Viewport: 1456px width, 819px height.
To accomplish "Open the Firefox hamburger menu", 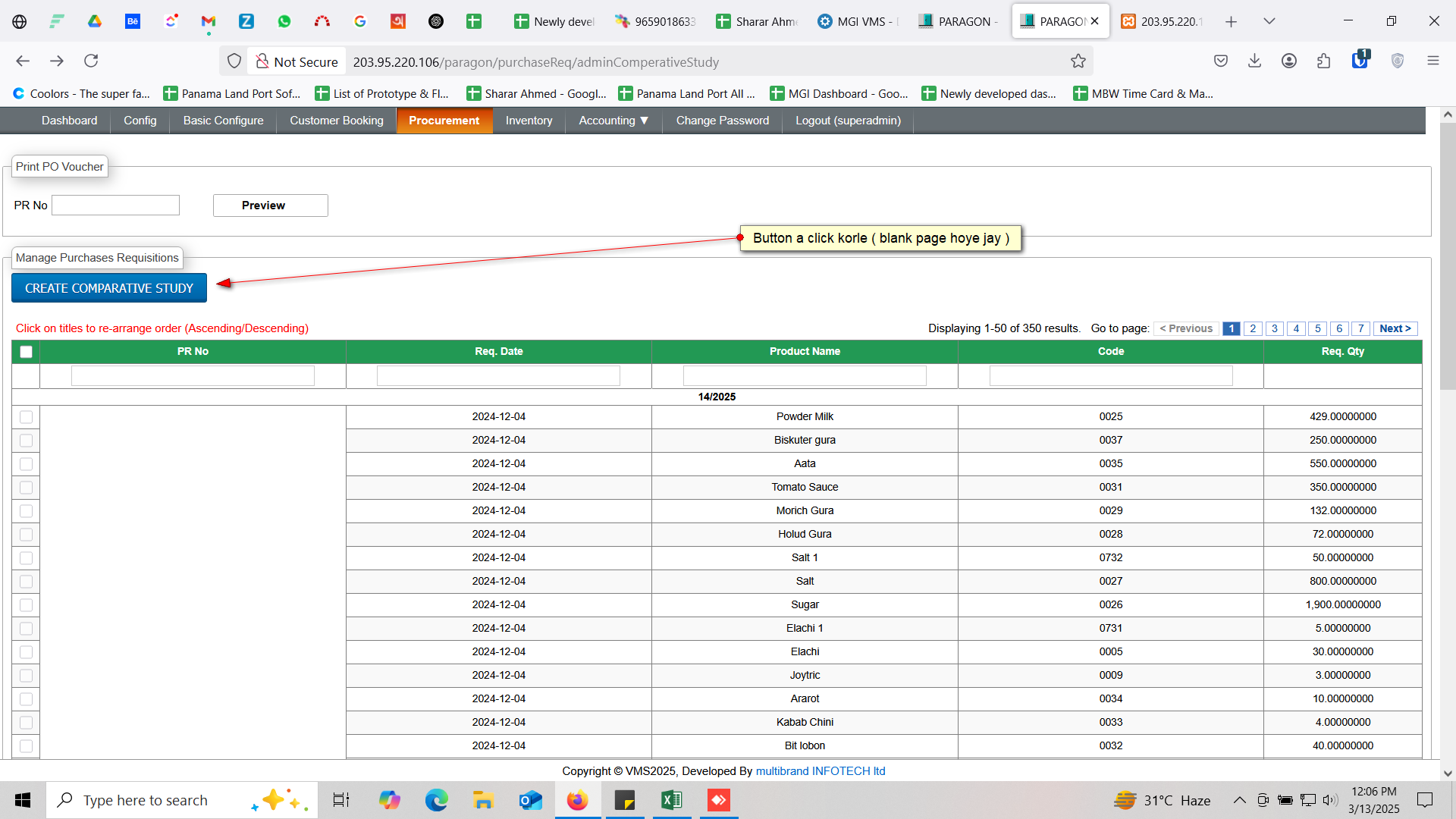I will pos(1432,61).
